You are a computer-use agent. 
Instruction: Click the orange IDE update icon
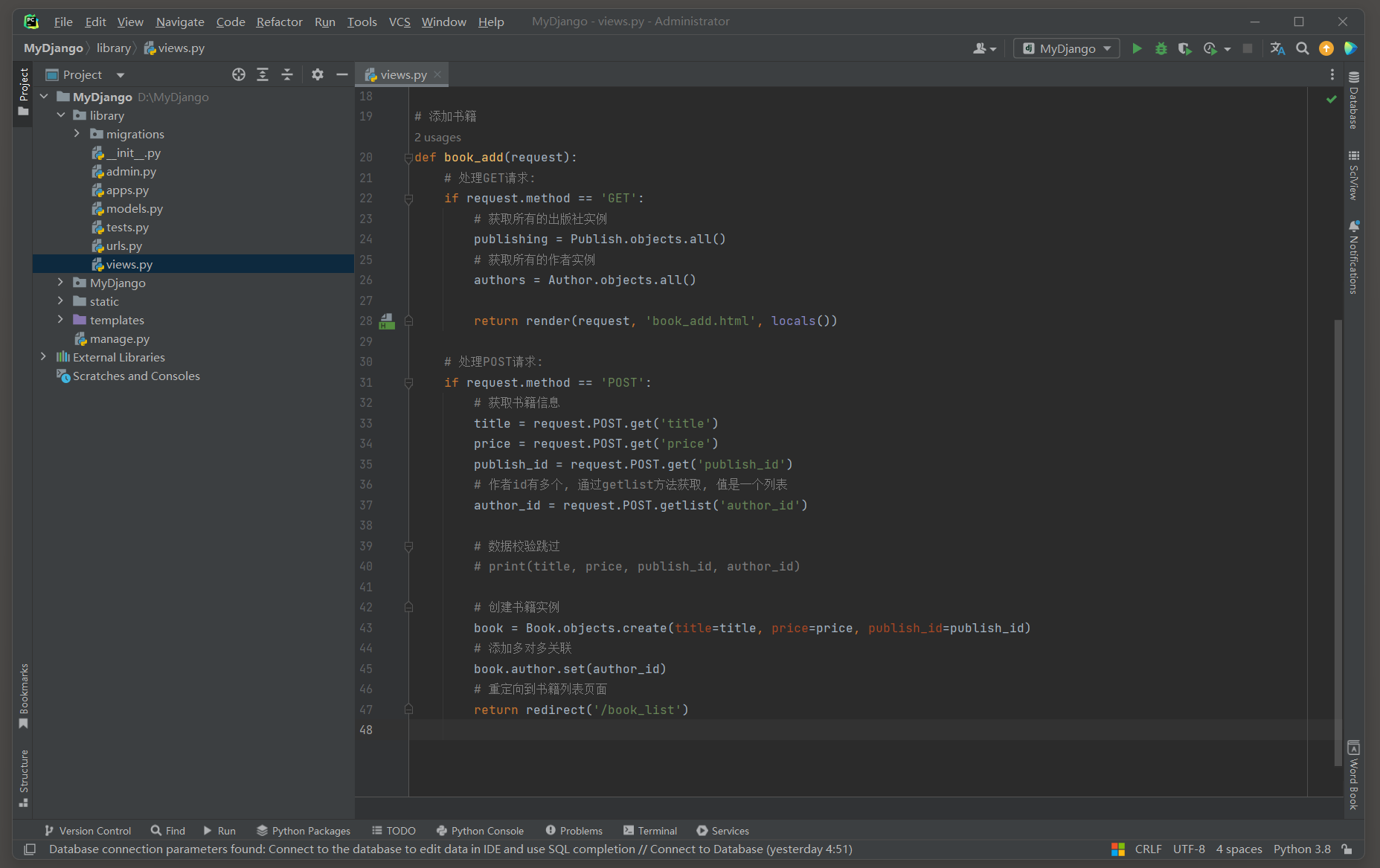coord(1326,48)
